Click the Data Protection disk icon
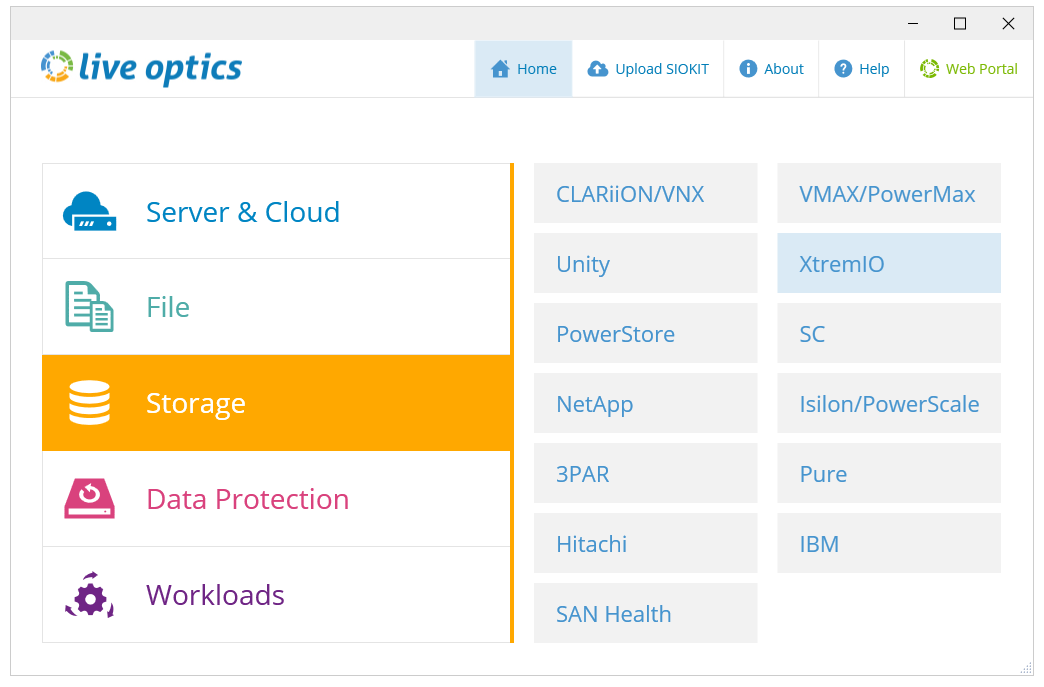This screenshot has width=1044, height=687. pos(89,499)
